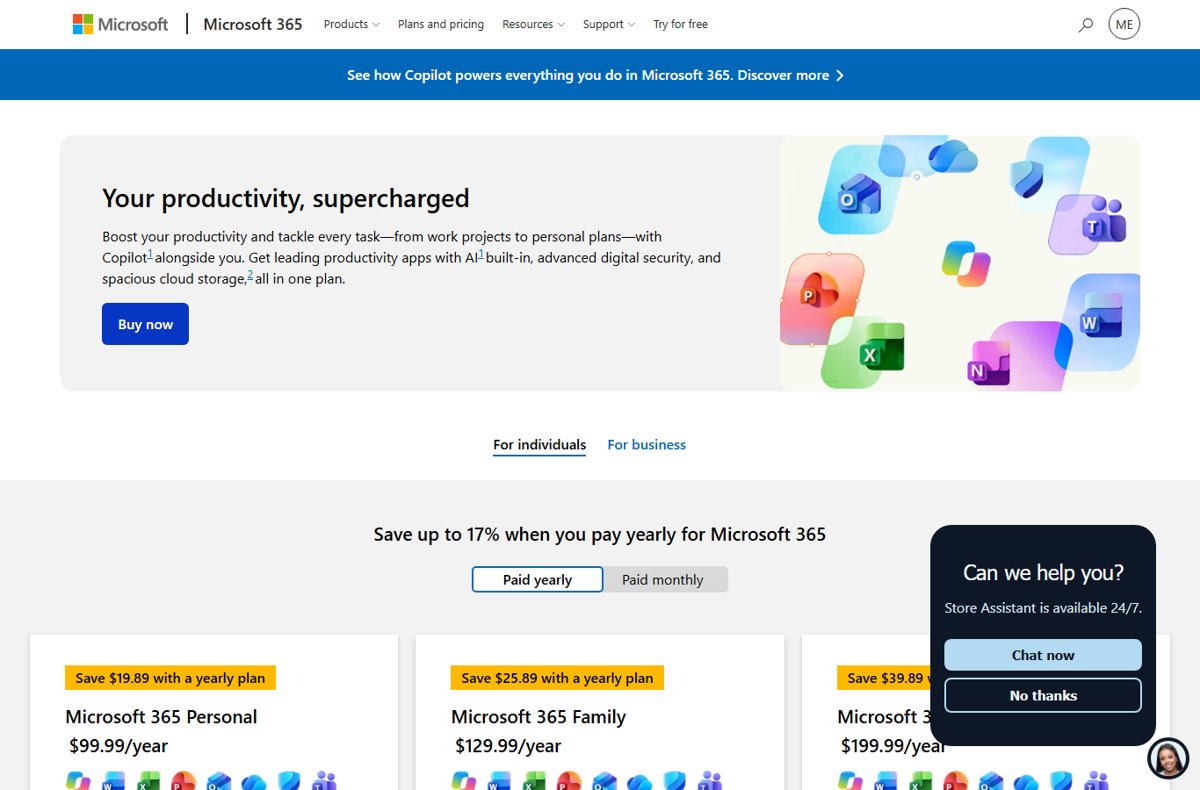The width and height of the screenshot is (1200, 790).
Task: Click the Microsoft logo in the header
Action: click(x=120, y=24)
